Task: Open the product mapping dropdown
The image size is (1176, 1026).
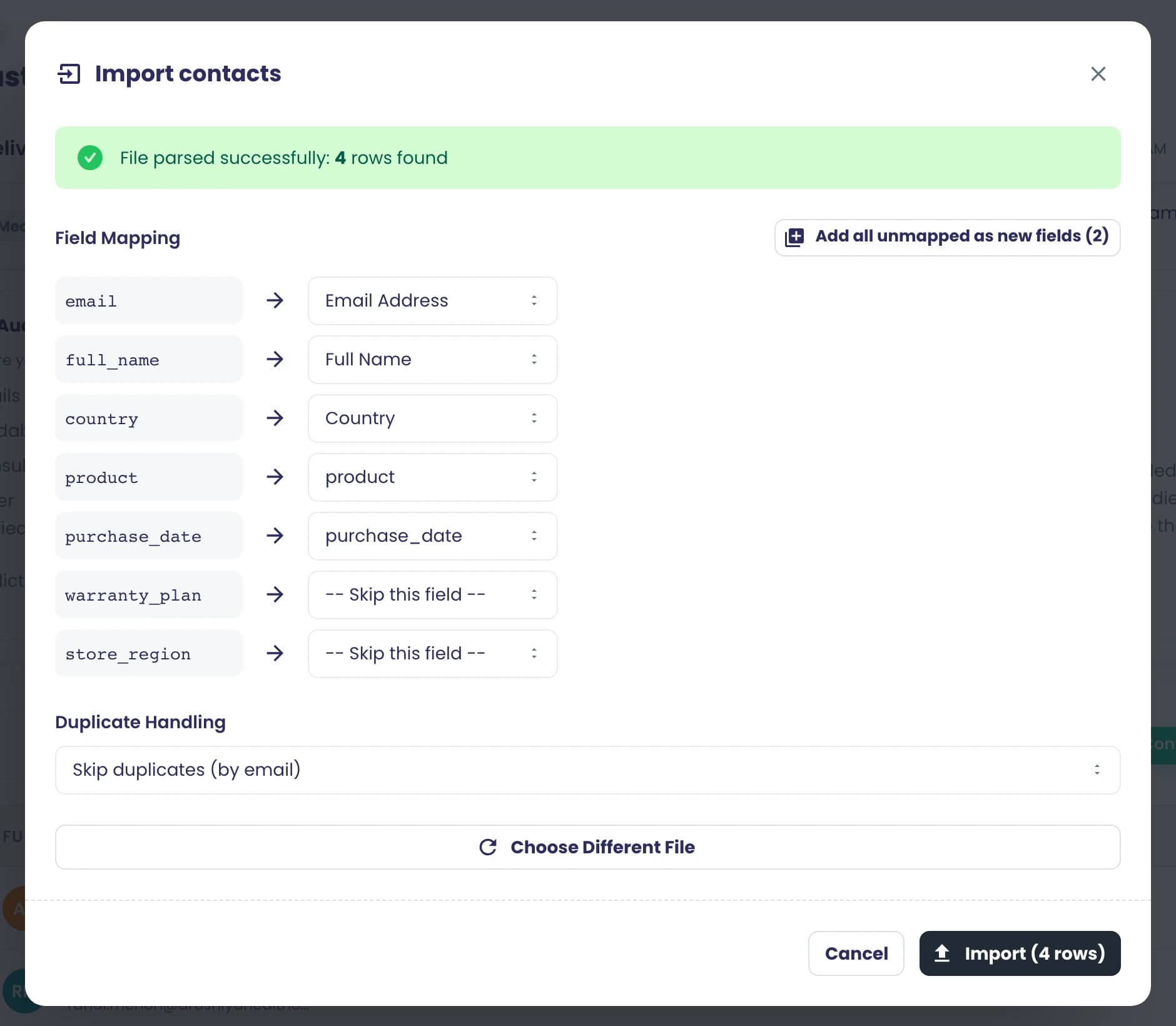Action: pos(432,477)
